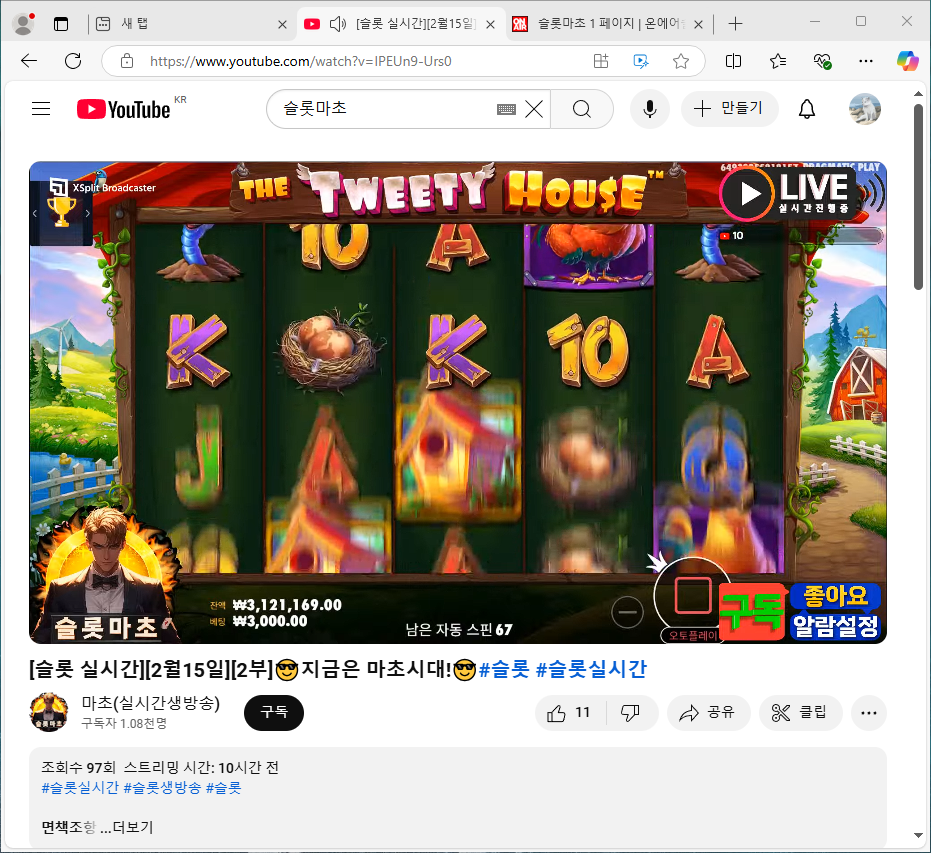The width and height of the screenshot is (931, 853).
Task: Open browser settings and more menu
Action: pos(866,61)
